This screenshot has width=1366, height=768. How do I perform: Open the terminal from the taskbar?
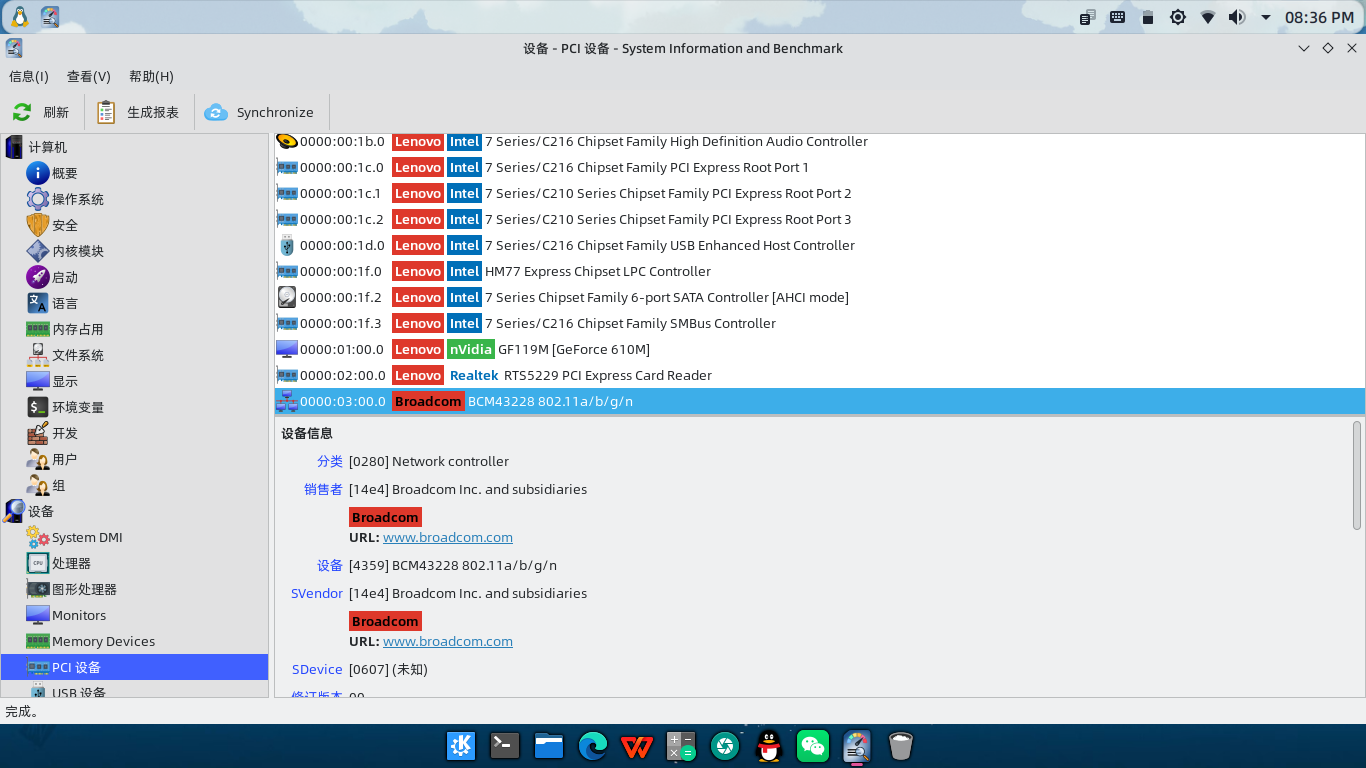(x=504, y=745)
